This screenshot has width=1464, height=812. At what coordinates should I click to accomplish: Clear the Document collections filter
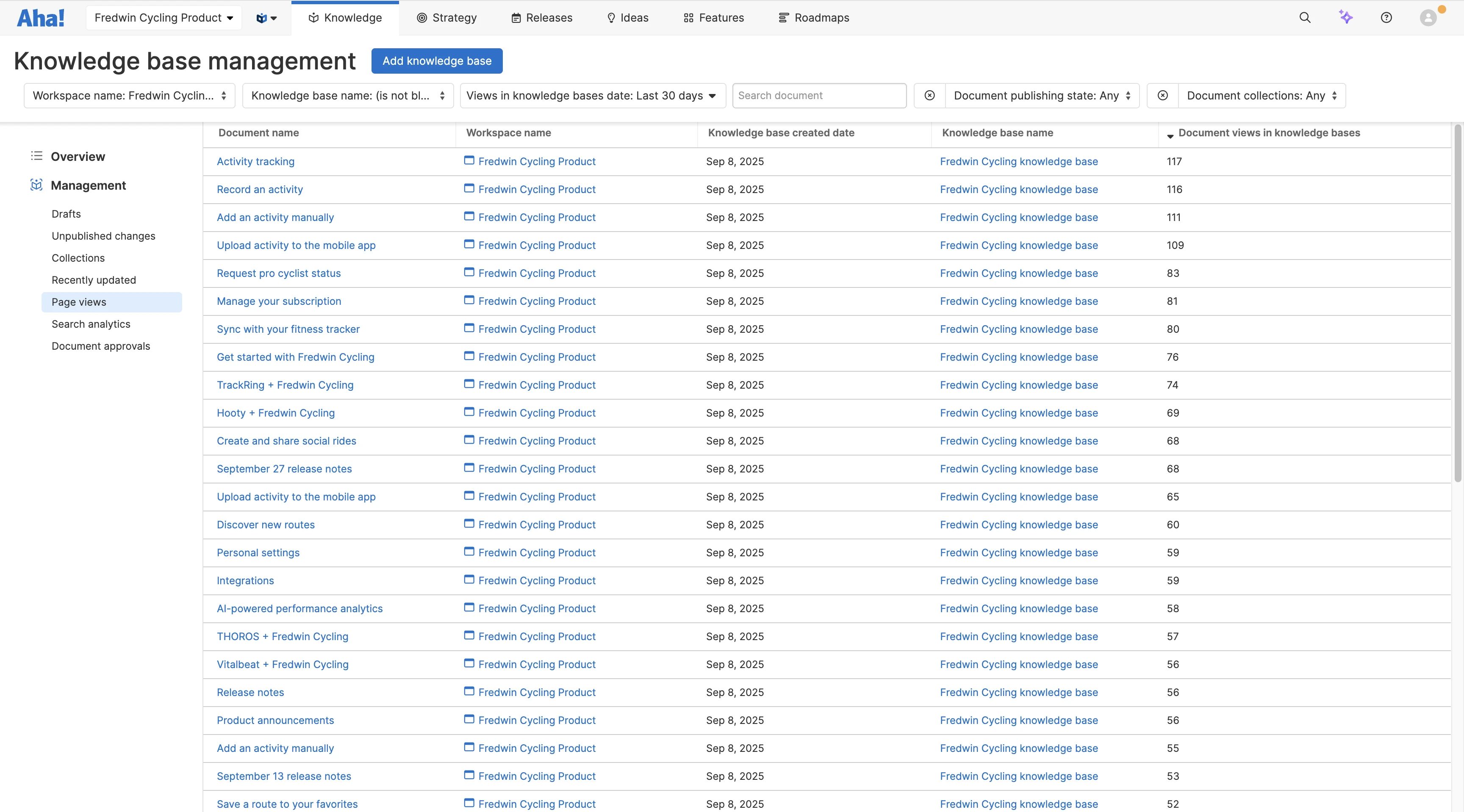1163,95
